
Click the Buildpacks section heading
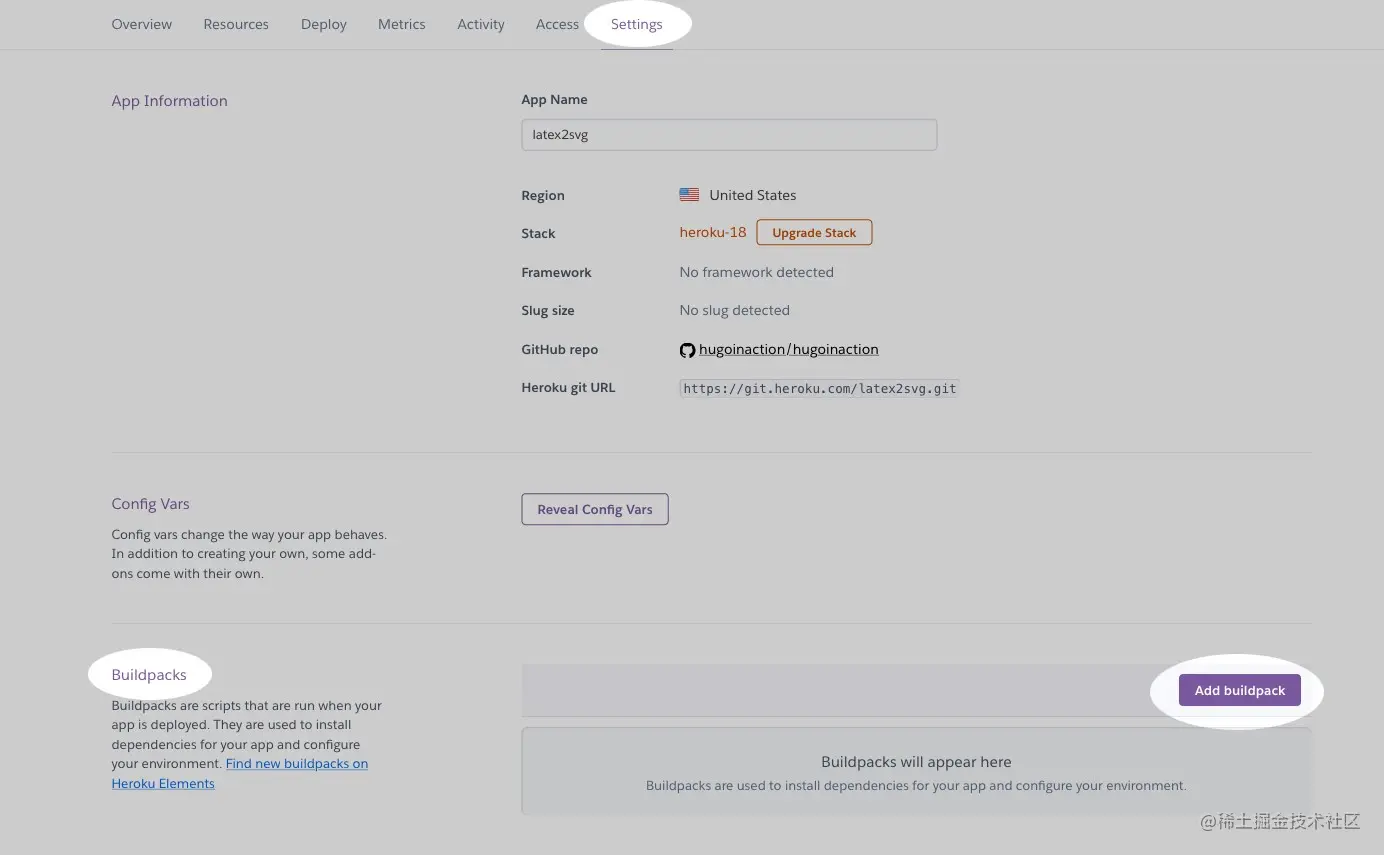[x=149, y=675]
